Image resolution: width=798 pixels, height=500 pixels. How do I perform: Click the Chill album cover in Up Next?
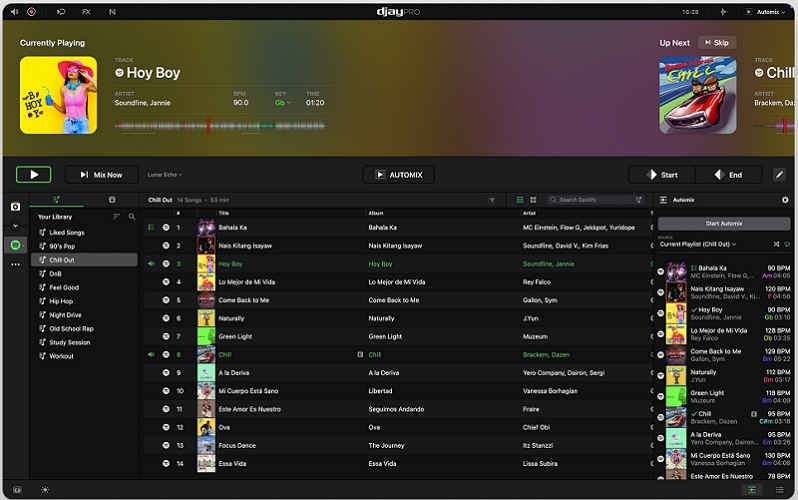698,95
